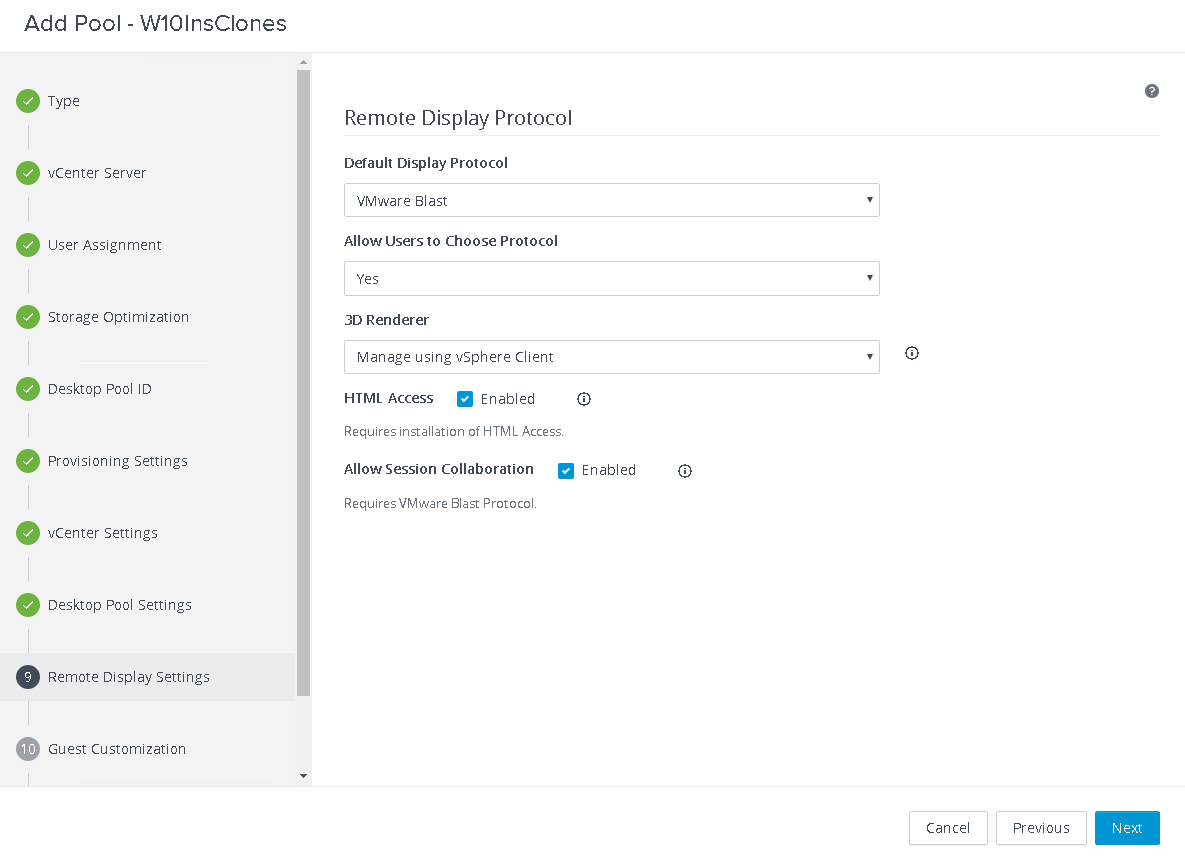Screen dimensions: 1185x858
Task: Click the checkmark icon for vCenter Settings
Action: click(28, 533)
